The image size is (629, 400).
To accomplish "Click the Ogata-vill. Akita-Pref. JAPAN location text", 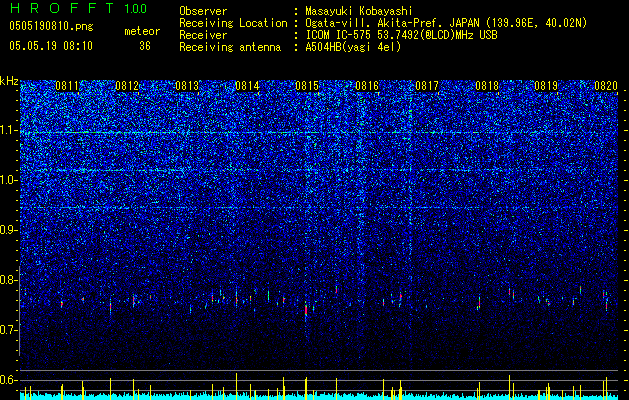I will (x=446, y=23).
